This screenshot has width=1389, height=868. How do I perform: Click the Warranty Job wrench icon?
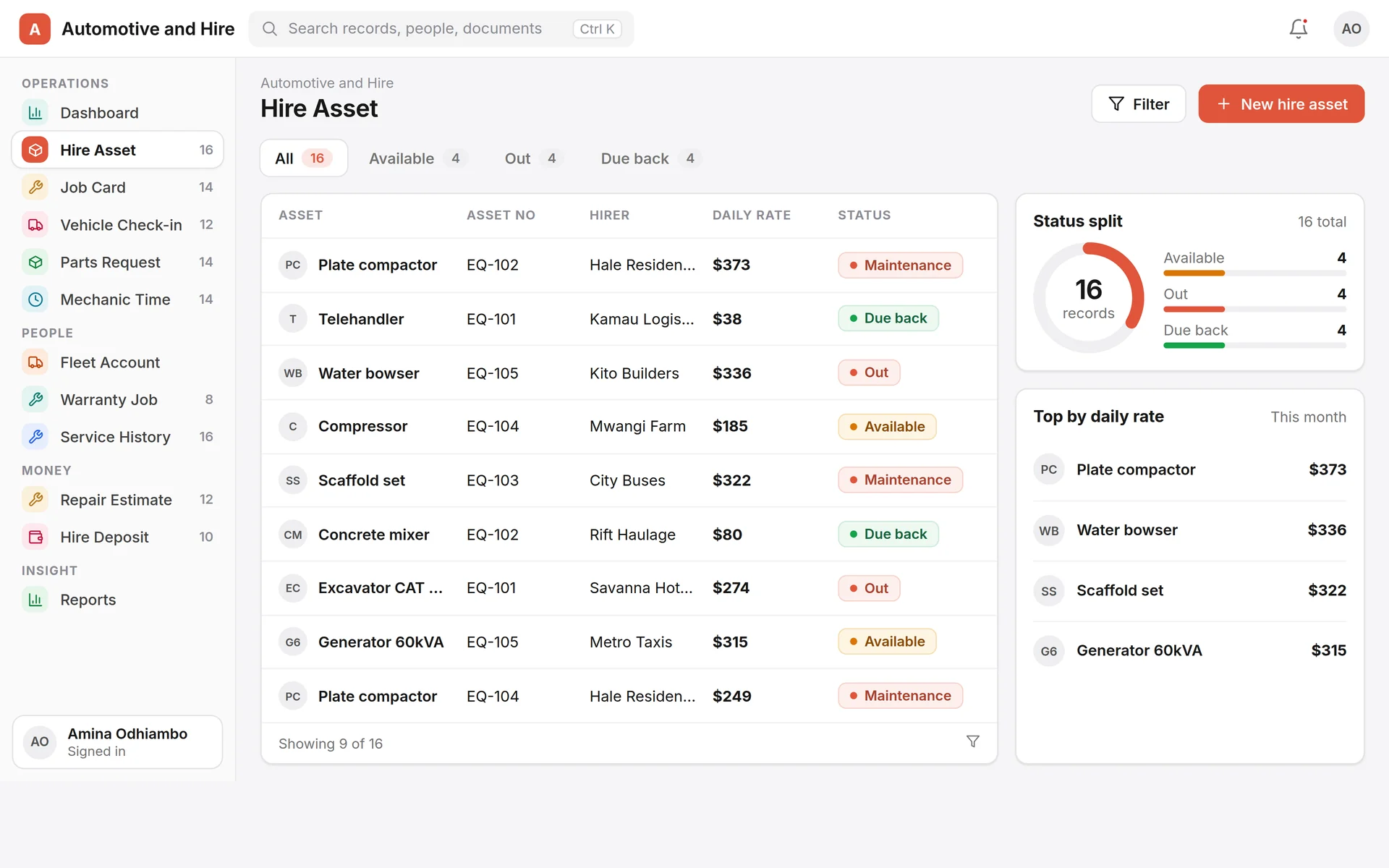tap(35, 399)
